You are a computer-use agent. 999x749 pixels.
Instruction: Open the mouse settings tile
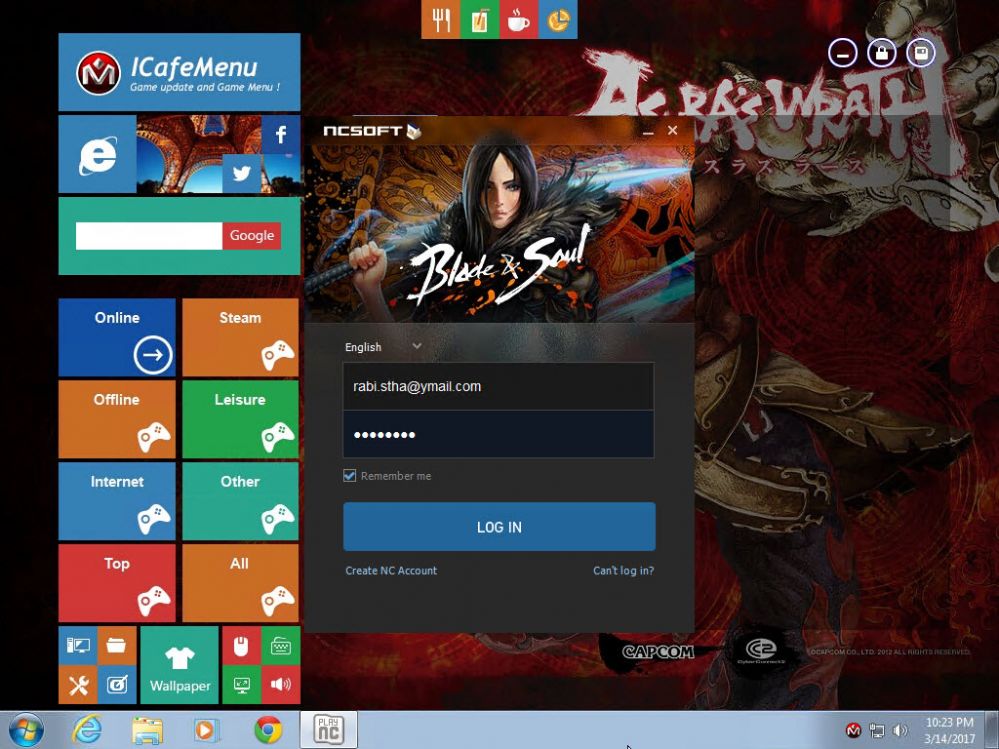pyautogui.click(x=241, y=646)
